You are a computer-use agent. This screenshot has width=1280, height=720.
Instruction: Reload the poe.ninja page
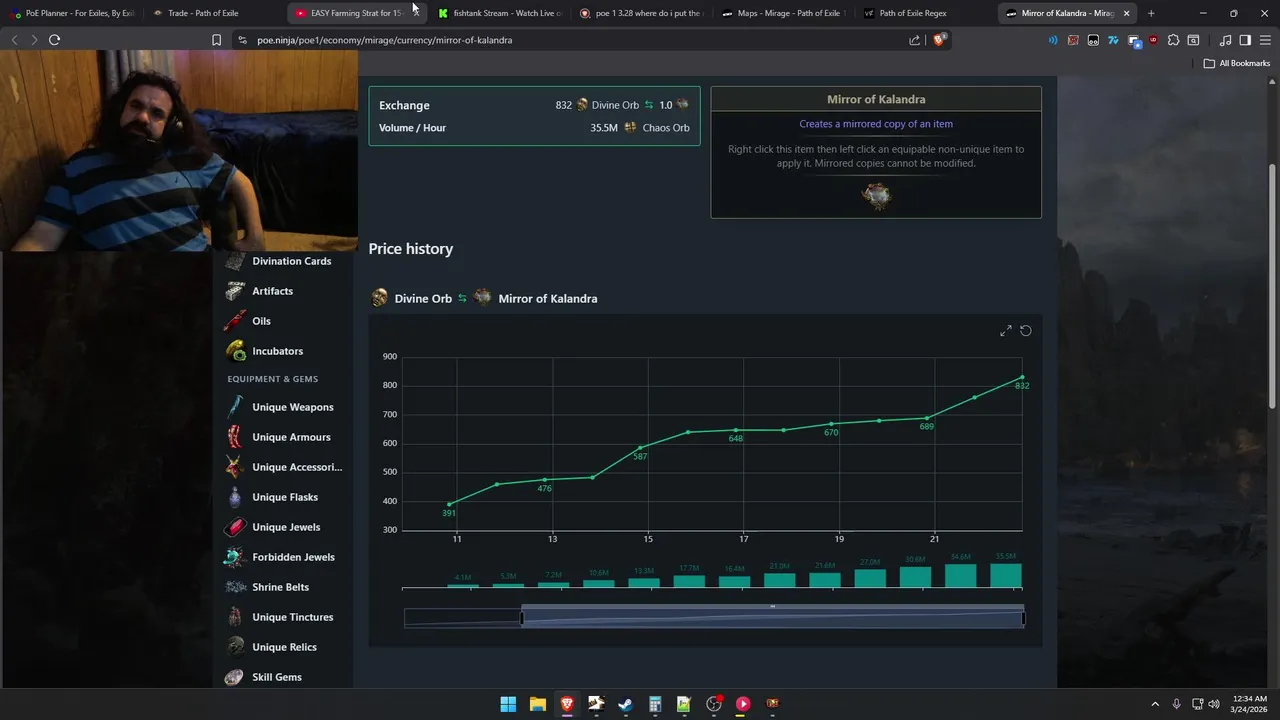(54, 40)
